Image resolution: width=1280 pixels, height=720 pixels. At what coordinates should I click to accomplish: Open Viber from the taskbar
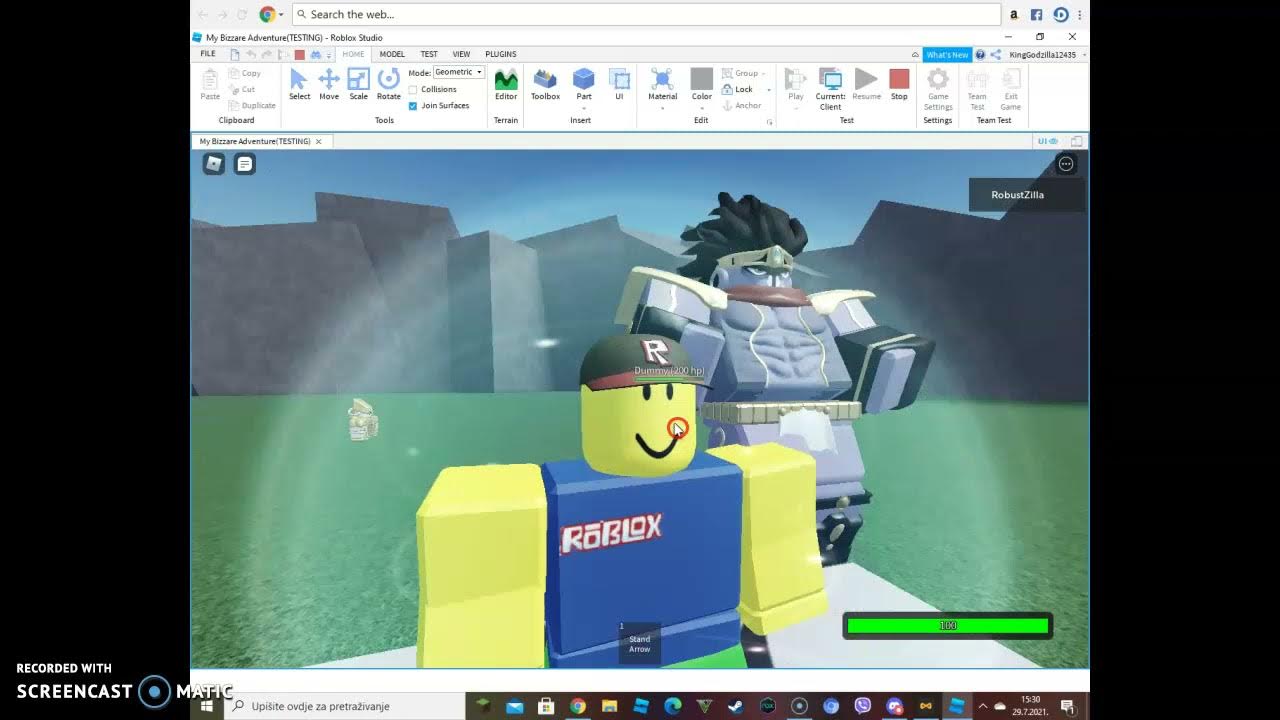pos(863,706)
